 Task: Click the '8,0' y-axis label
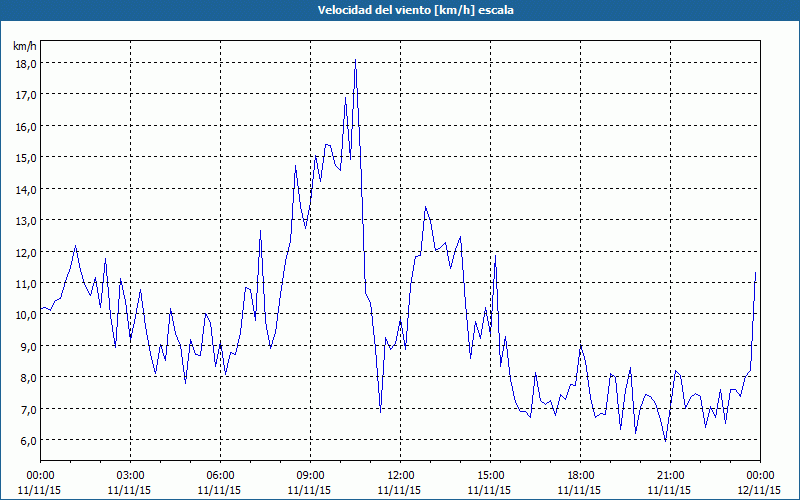tap(28, 378)
